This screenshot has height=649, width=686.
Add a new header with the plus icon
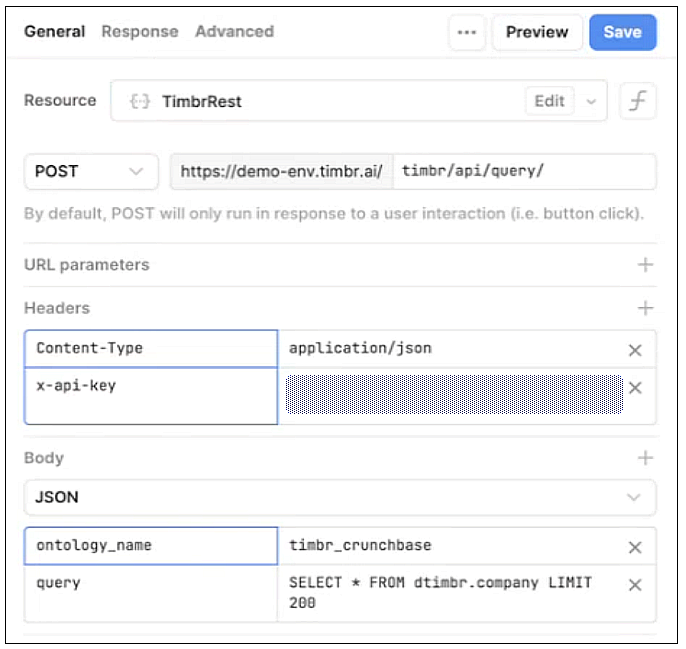click(x=645, y=308)
